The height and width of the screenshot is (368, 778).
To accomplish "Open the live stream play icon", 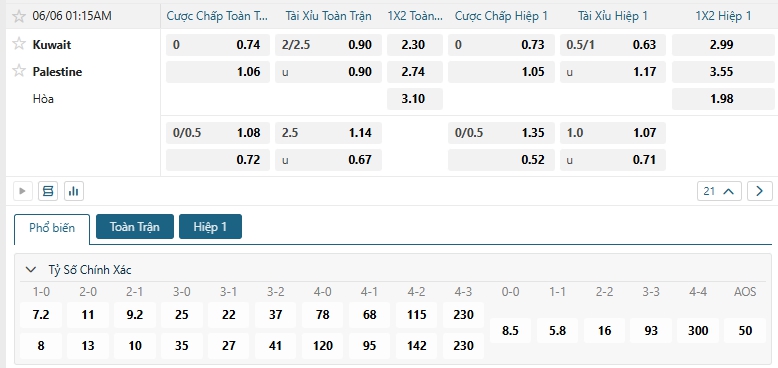I will pyautogui.click(x=23, y=191).
